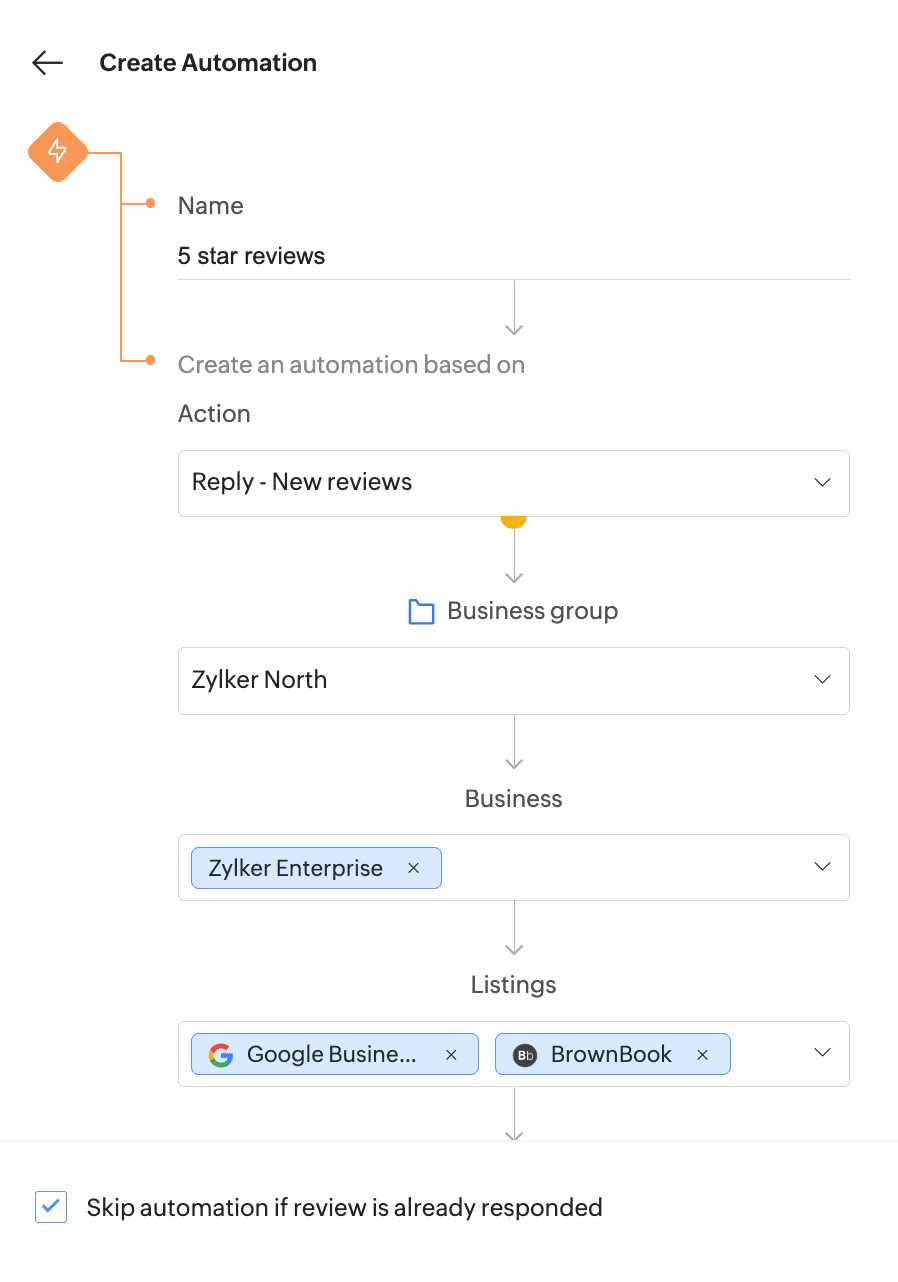Click the orange lightning automation icon

click(58, 152)
